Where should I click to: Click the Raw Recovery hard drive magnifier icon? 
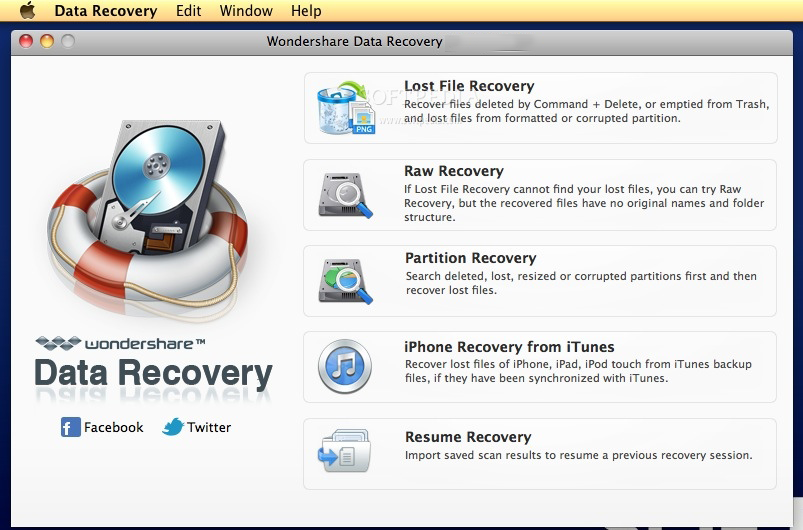[346, 195]
